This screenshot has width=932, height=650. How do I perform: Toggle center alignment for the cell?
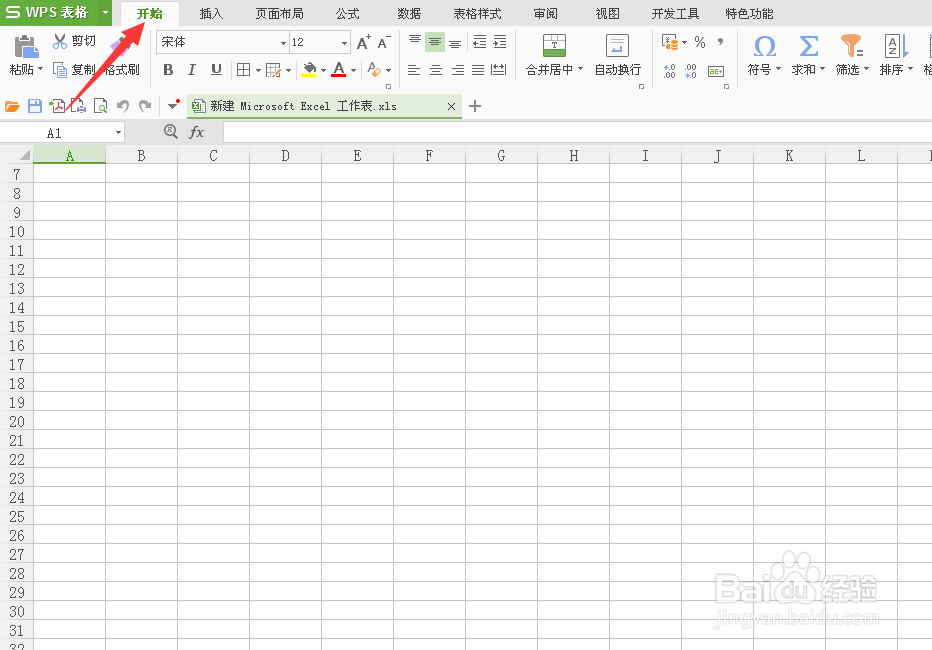[x=434, y=70]
